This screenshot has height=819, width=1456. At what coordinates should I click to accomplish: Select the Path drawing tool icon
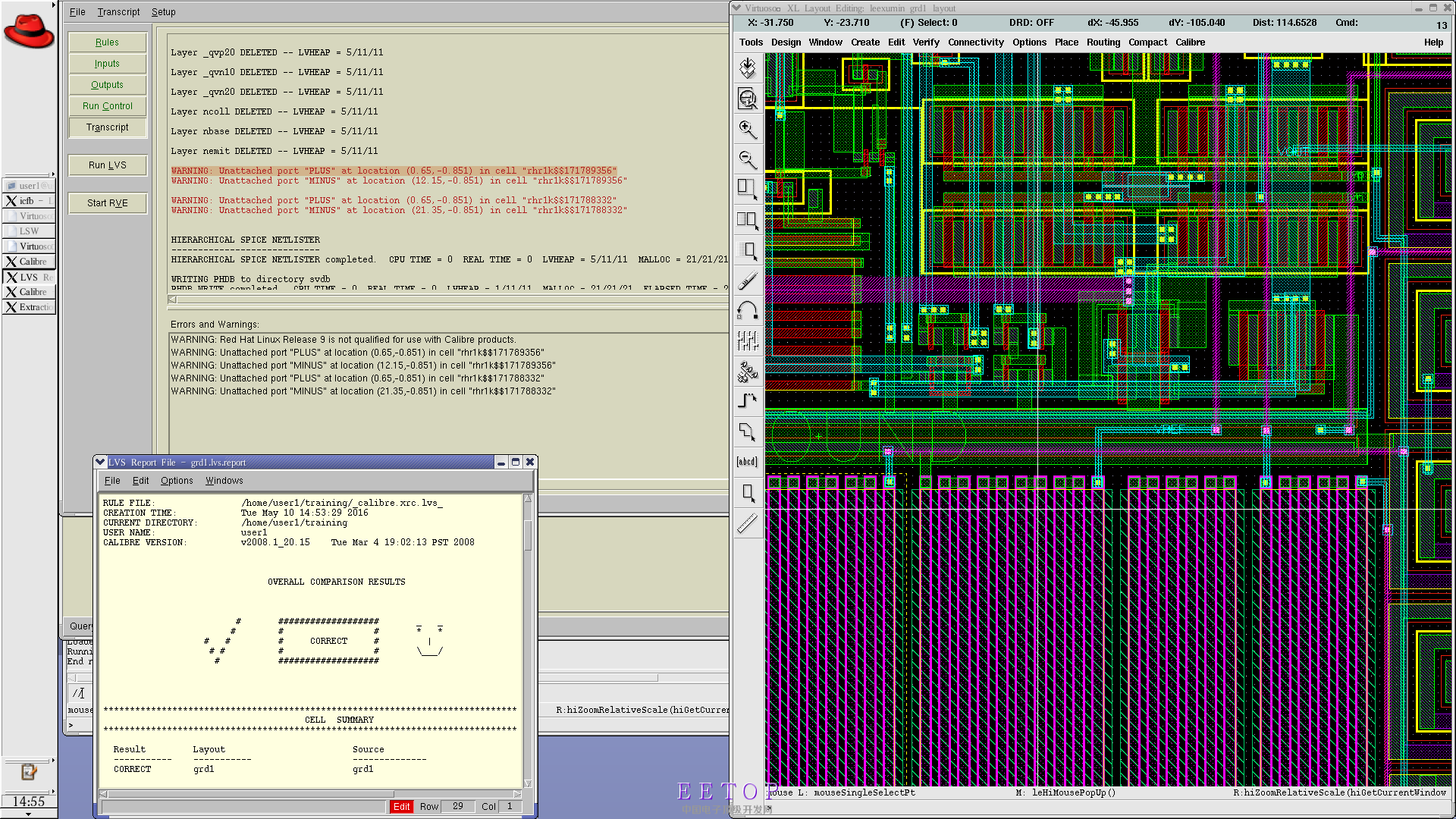(x=748, y=400)
